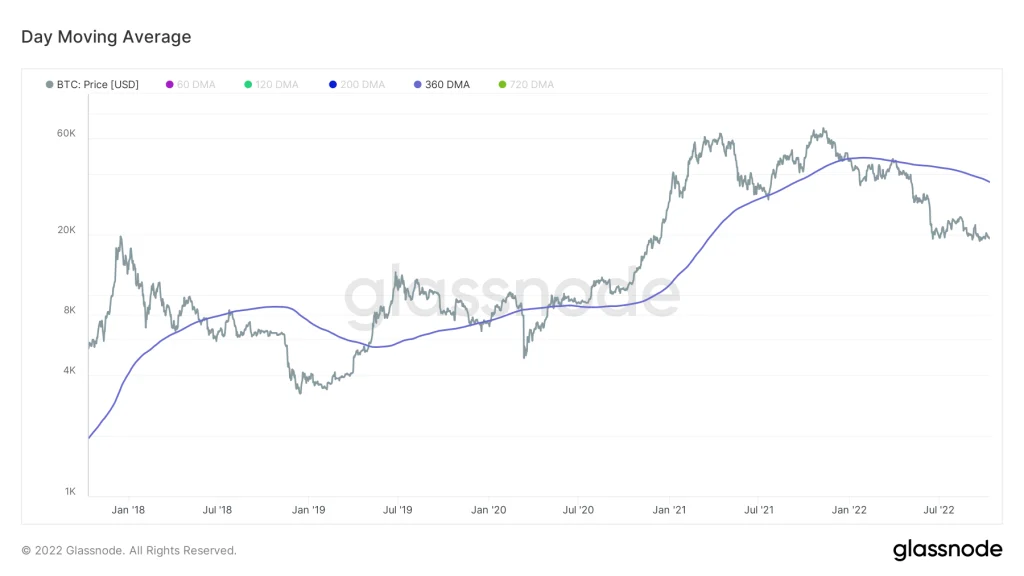This screenshot has height=576, width=1024.
Task: Toggle the 60 DMA series label
Action: [x=196, y=85]
